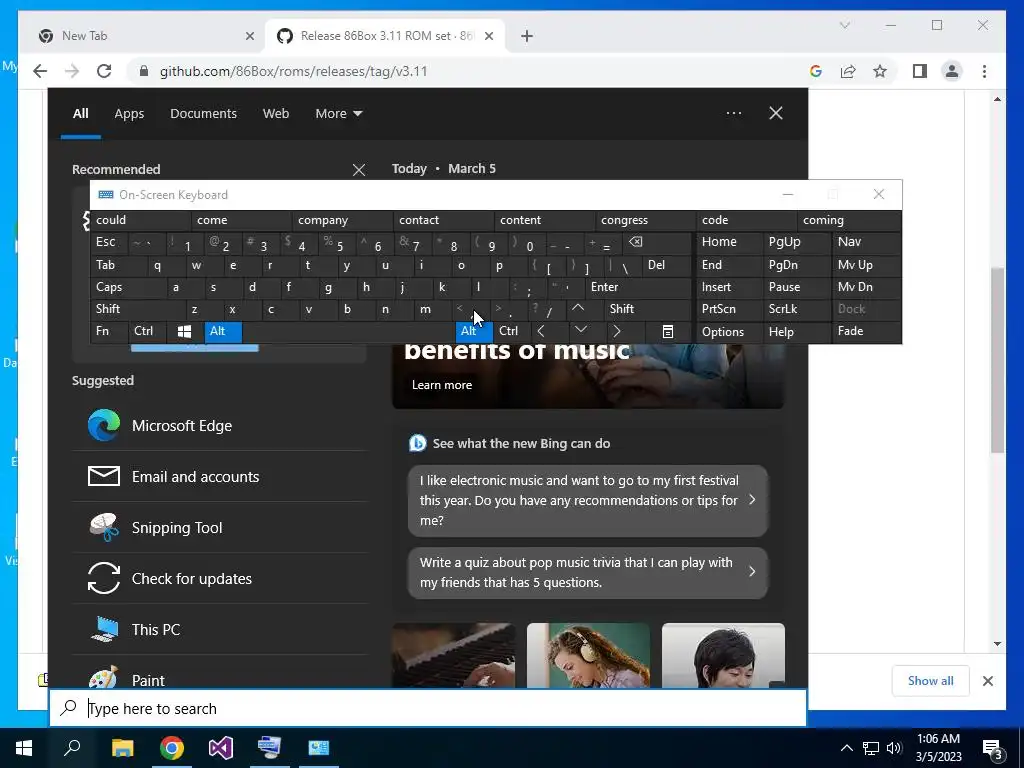
Task: Open a new Chrome tab with plus
Action: coord(527,36)
